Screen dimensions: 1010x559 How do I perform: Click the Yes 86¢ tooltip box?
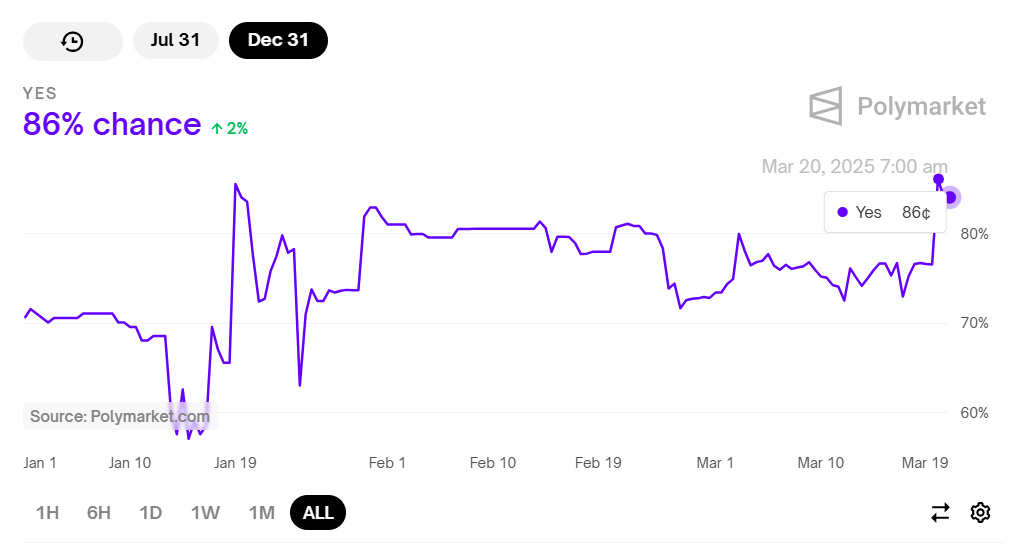pos(884,212)
